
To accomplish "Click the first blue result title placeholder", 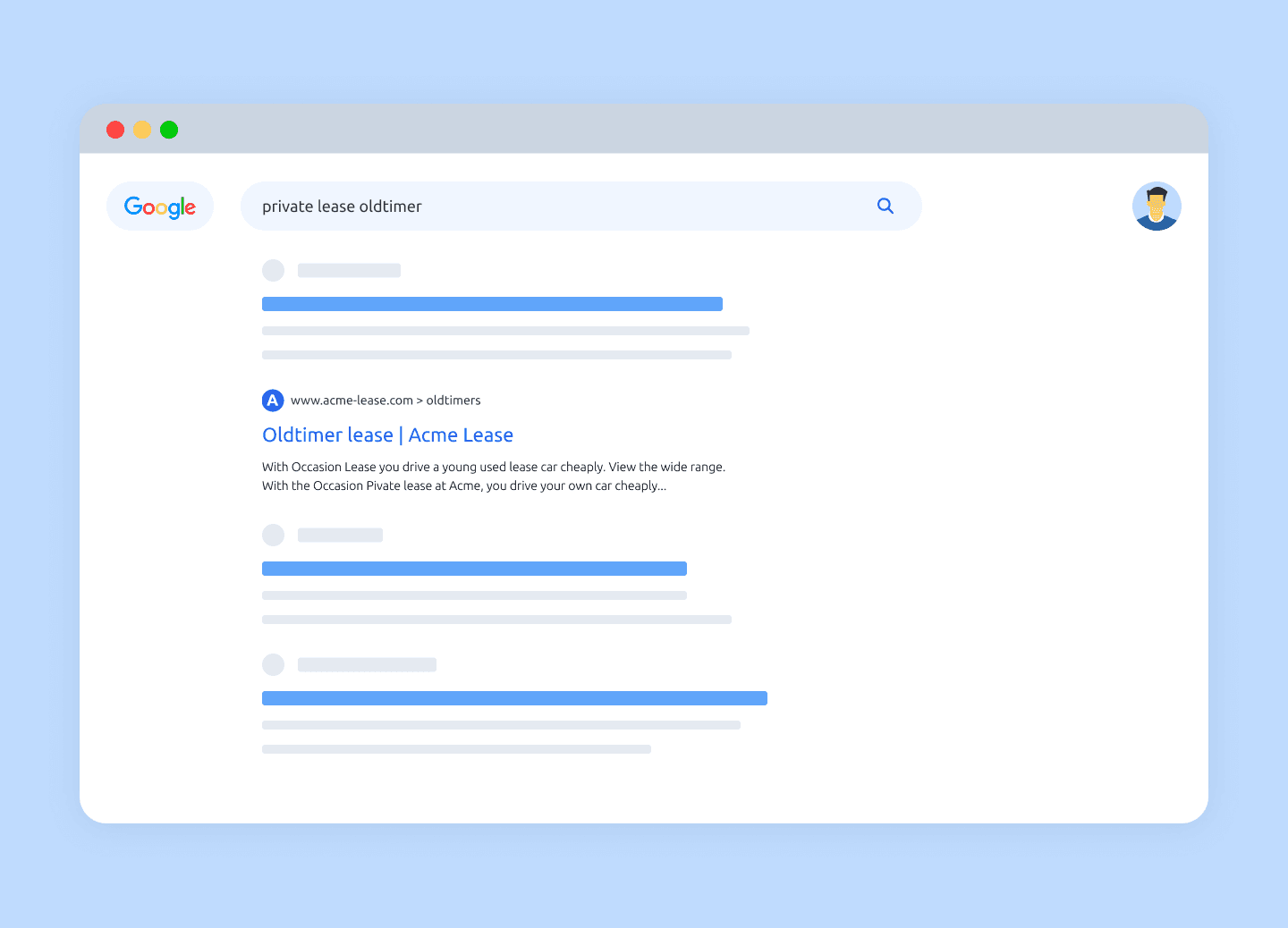I will pos(492,303).
